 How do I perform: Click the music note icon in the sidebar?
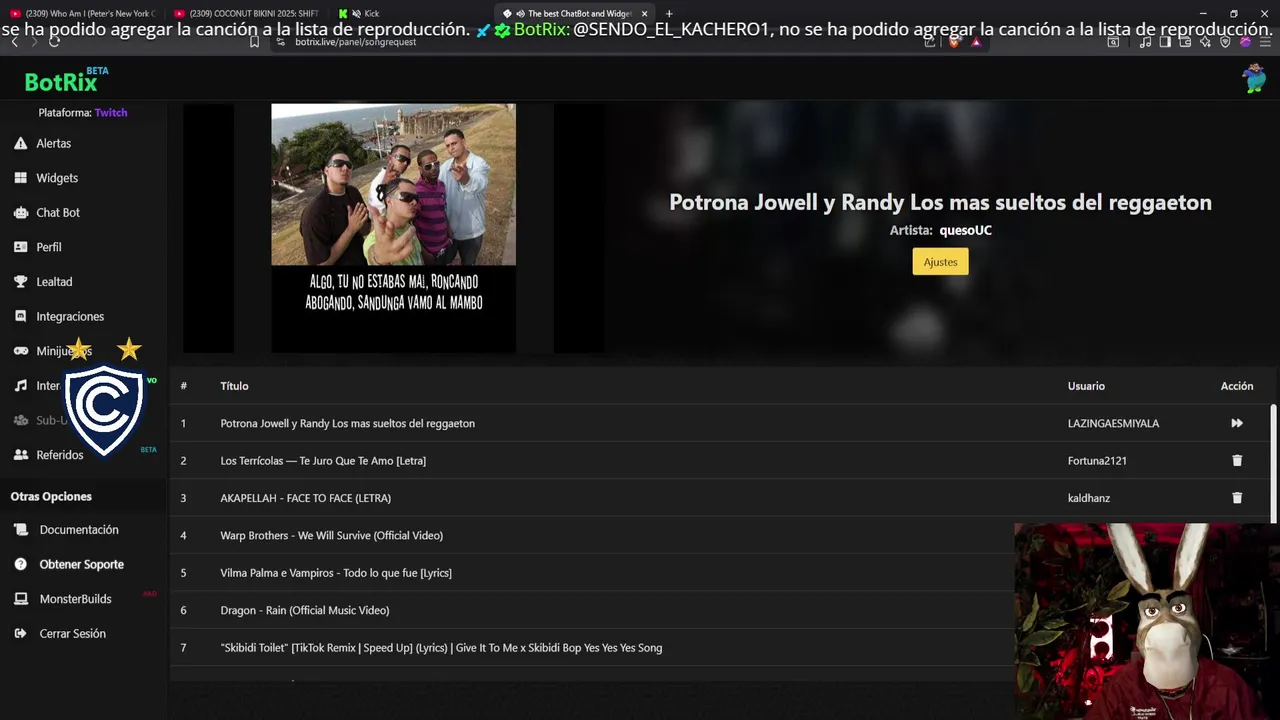(x=20, y=386)
